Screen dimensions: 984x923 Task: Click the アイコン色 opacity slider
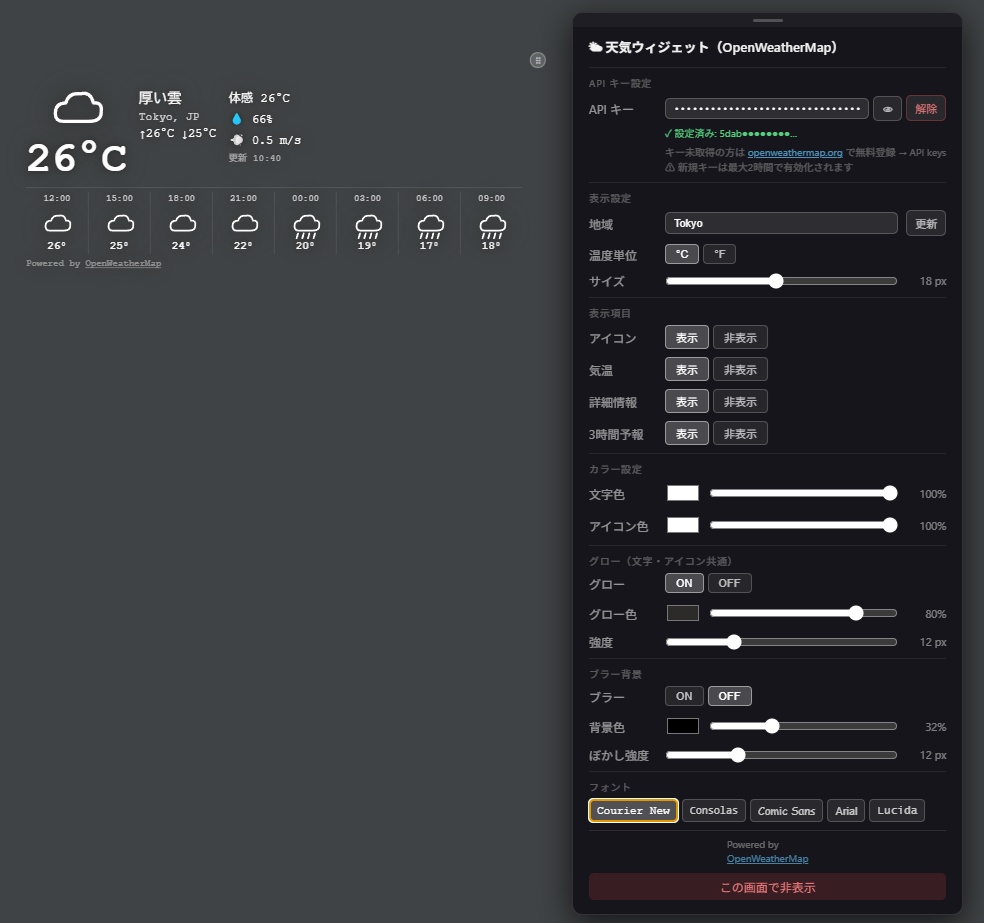pyautogui.click(x=803, y=525)
